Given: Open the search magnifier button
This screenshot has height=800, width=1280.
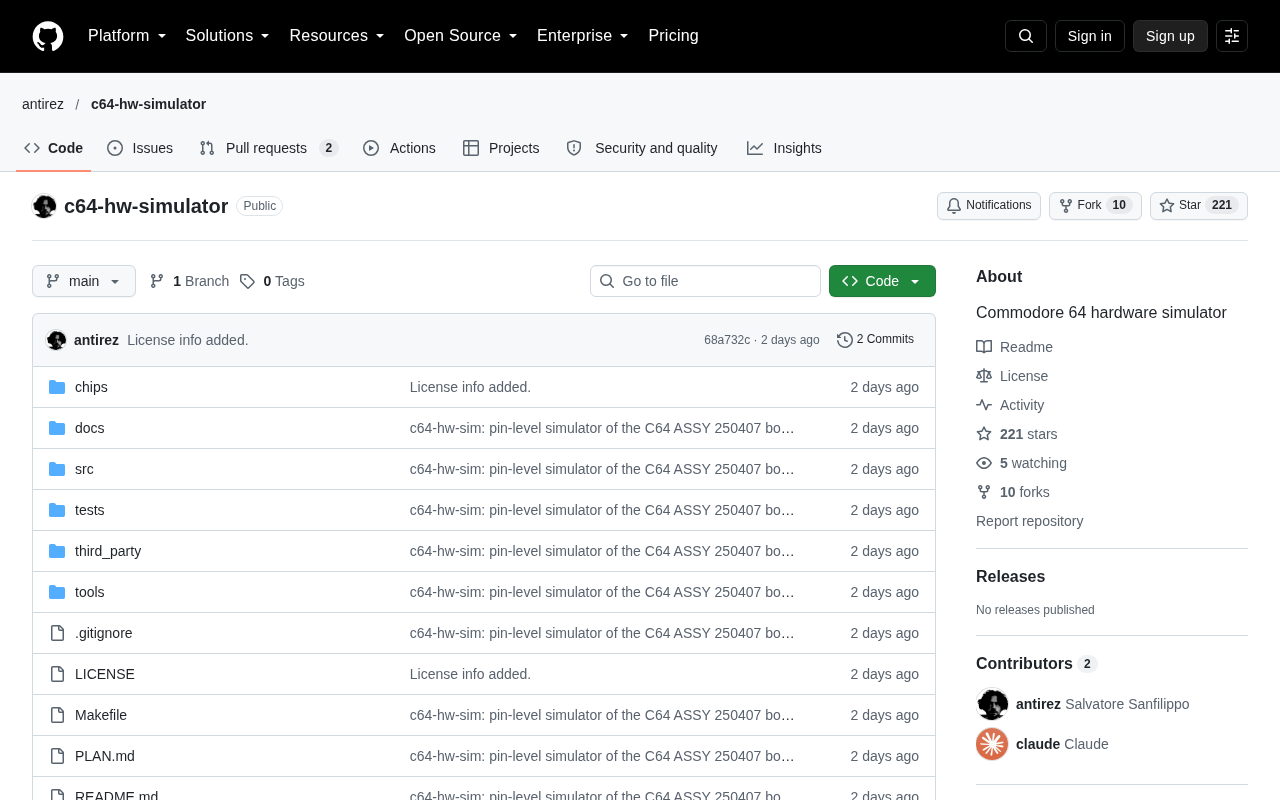Looking at the screenshot, I should pos(1026,36).
